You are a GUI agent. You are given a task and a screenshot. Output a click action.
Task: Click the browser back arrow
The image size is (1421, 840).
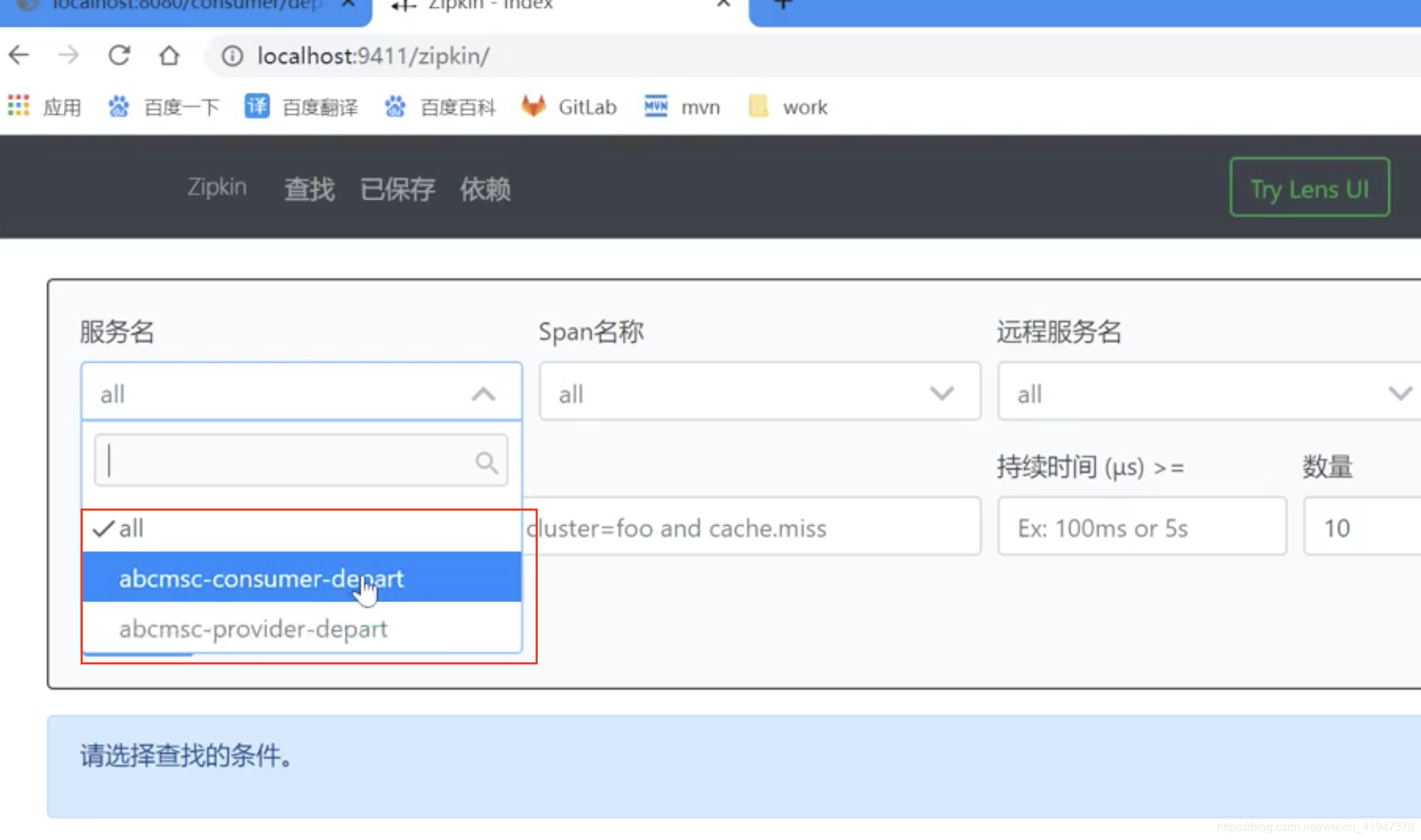click(x=20, y=55)
